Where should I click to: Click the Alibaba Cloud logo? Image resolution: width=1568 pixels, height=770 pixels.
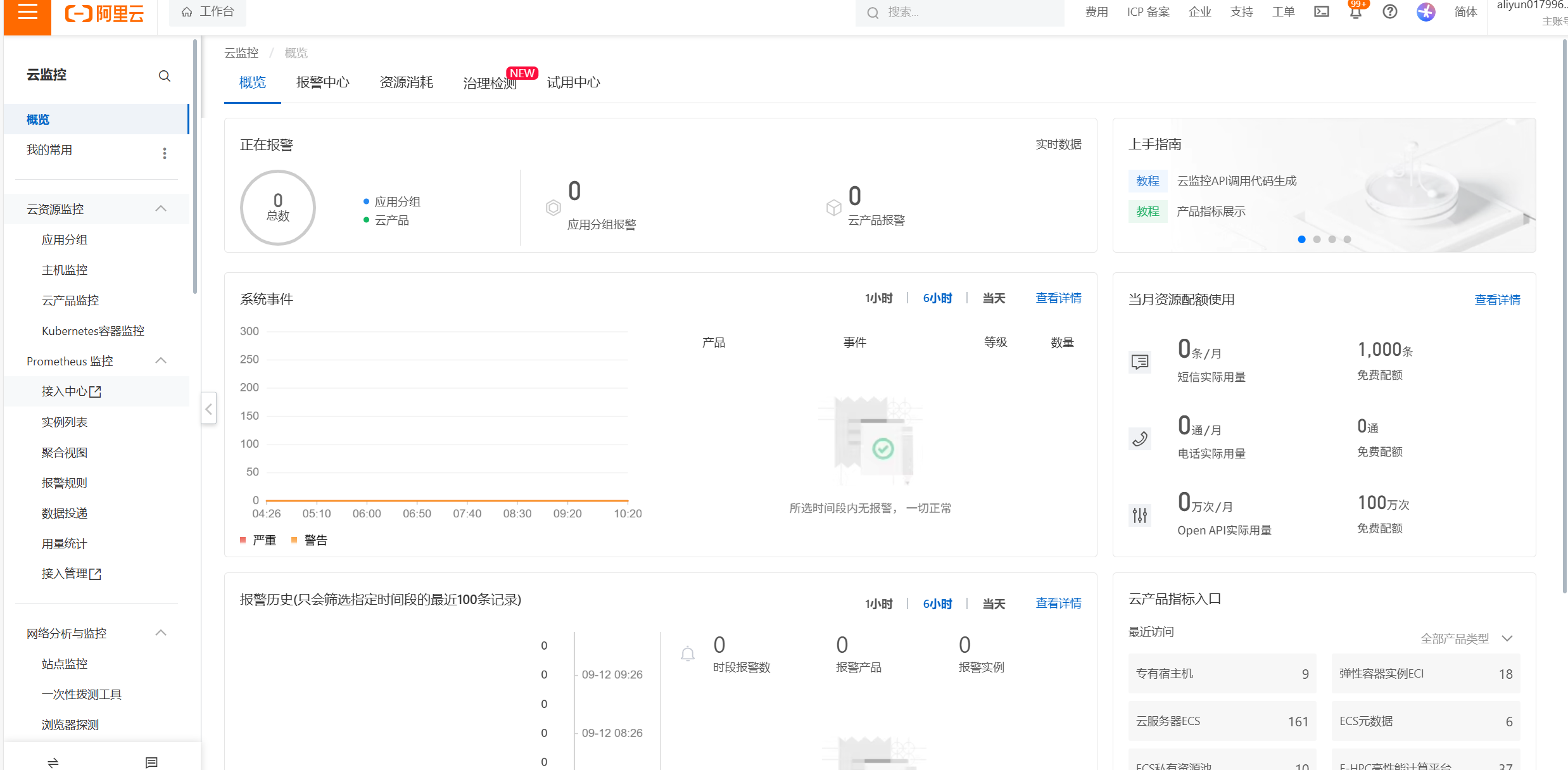click(104, 13)
